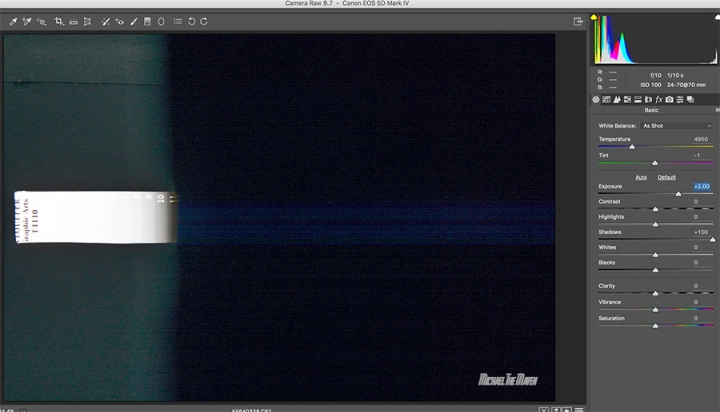Click the Temperature value field 4950
Image resolution: width=720 pixels, height=412 pixels.
click(700, 139)
